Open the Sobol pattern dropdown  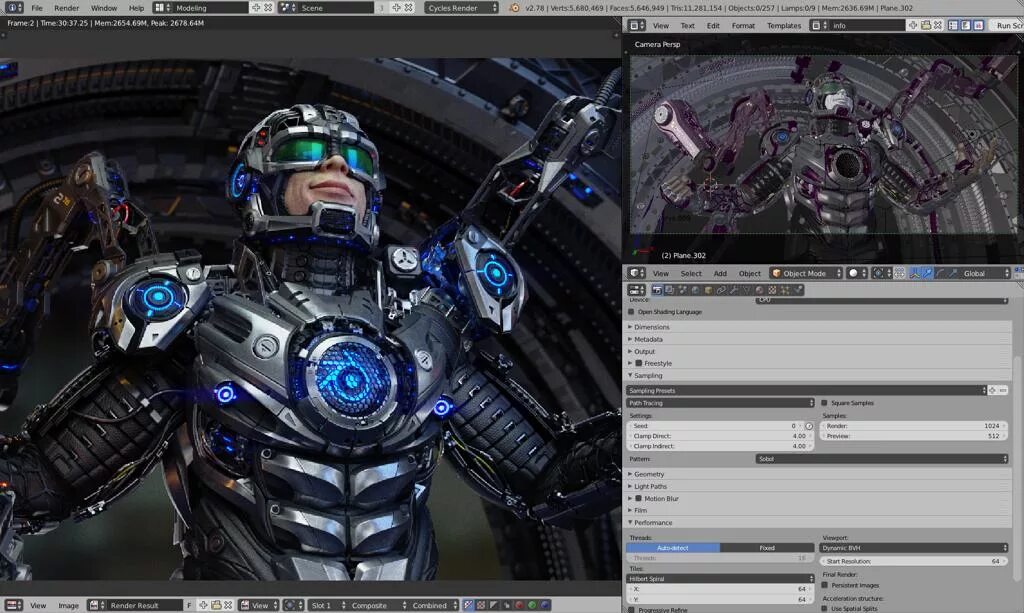pyautogui.click(x=882, y=459)
